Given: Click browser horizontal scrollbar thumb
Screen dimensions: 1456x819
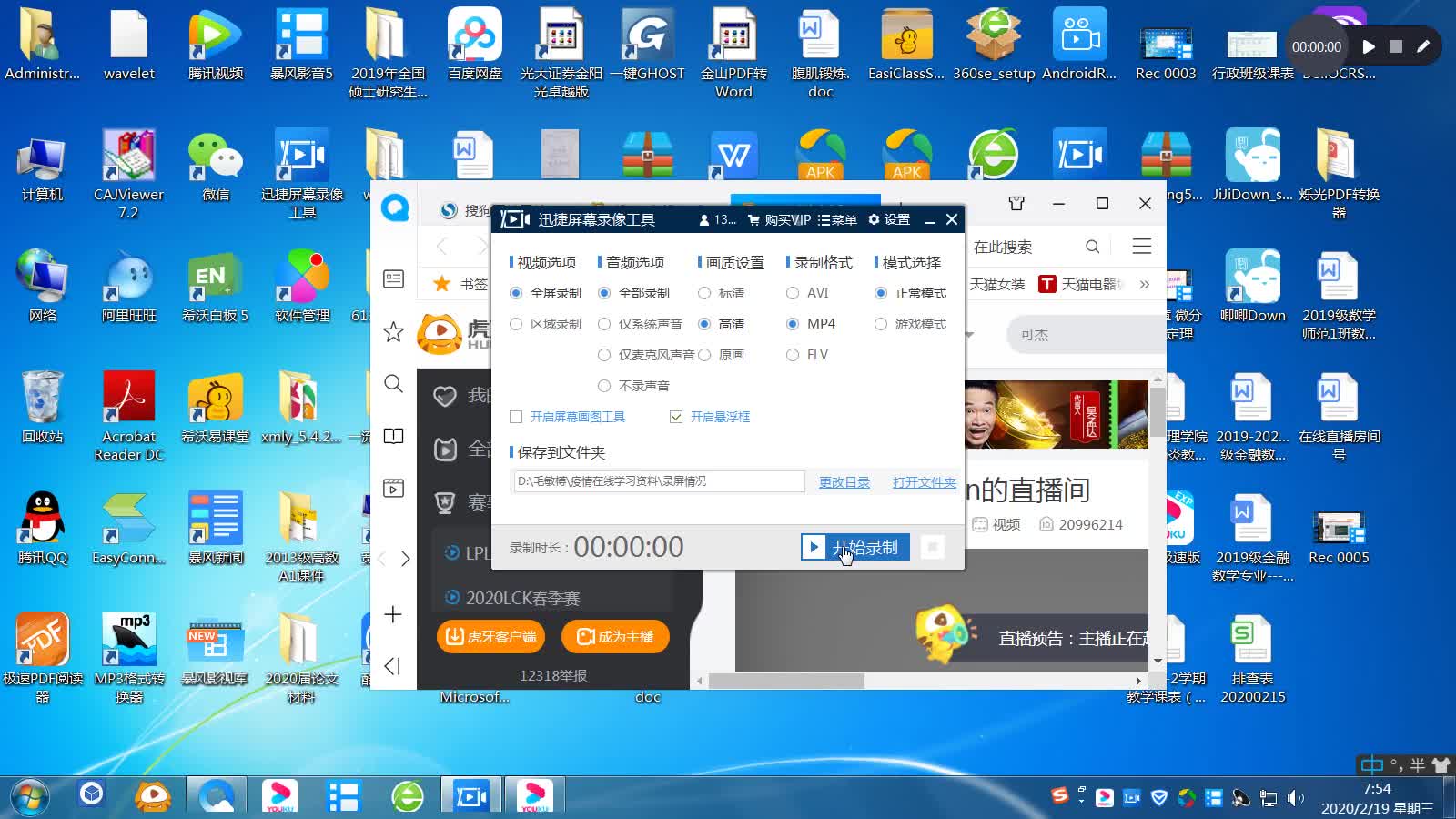Looking at the screenshot, I should 786,681.
